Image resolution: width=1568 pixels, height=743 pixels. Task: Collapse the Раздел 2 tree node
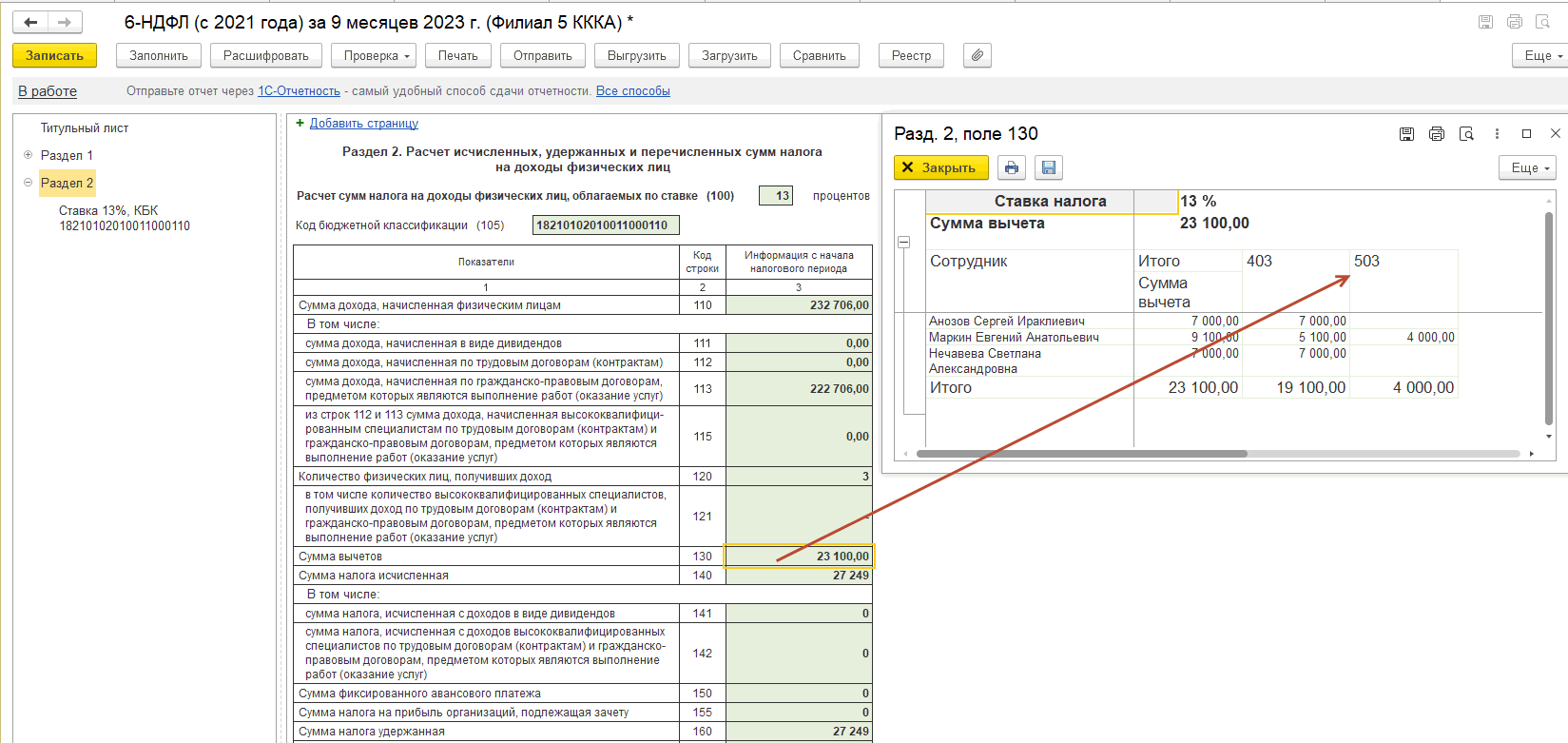click(28, 183)
